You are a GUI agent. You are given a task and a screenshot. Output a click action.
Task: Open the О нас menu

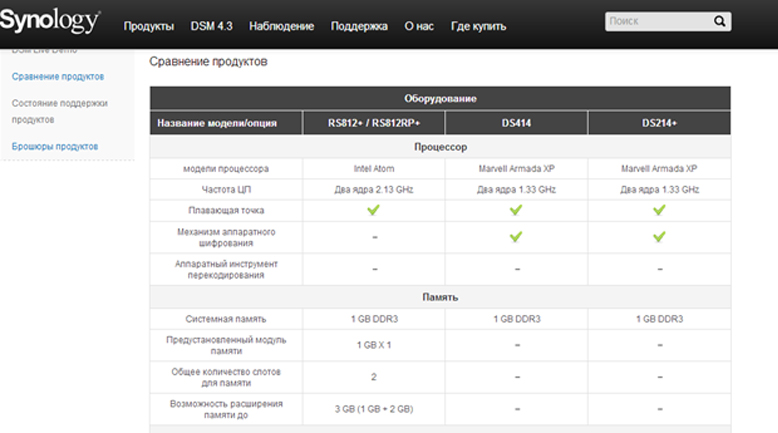click(419, 26)
